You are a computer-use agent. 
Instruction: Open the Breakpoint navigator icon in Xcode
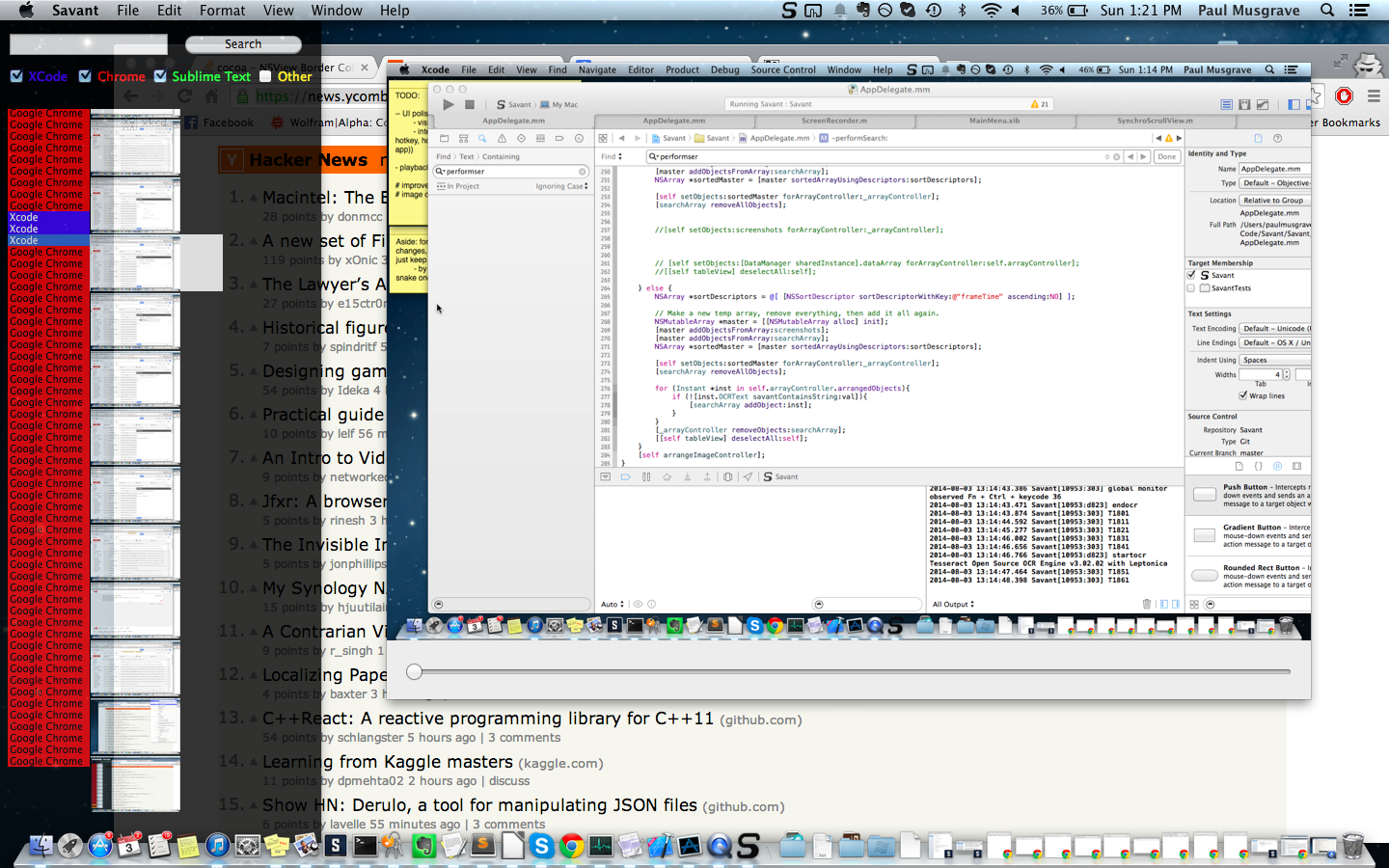pos(559,138)
